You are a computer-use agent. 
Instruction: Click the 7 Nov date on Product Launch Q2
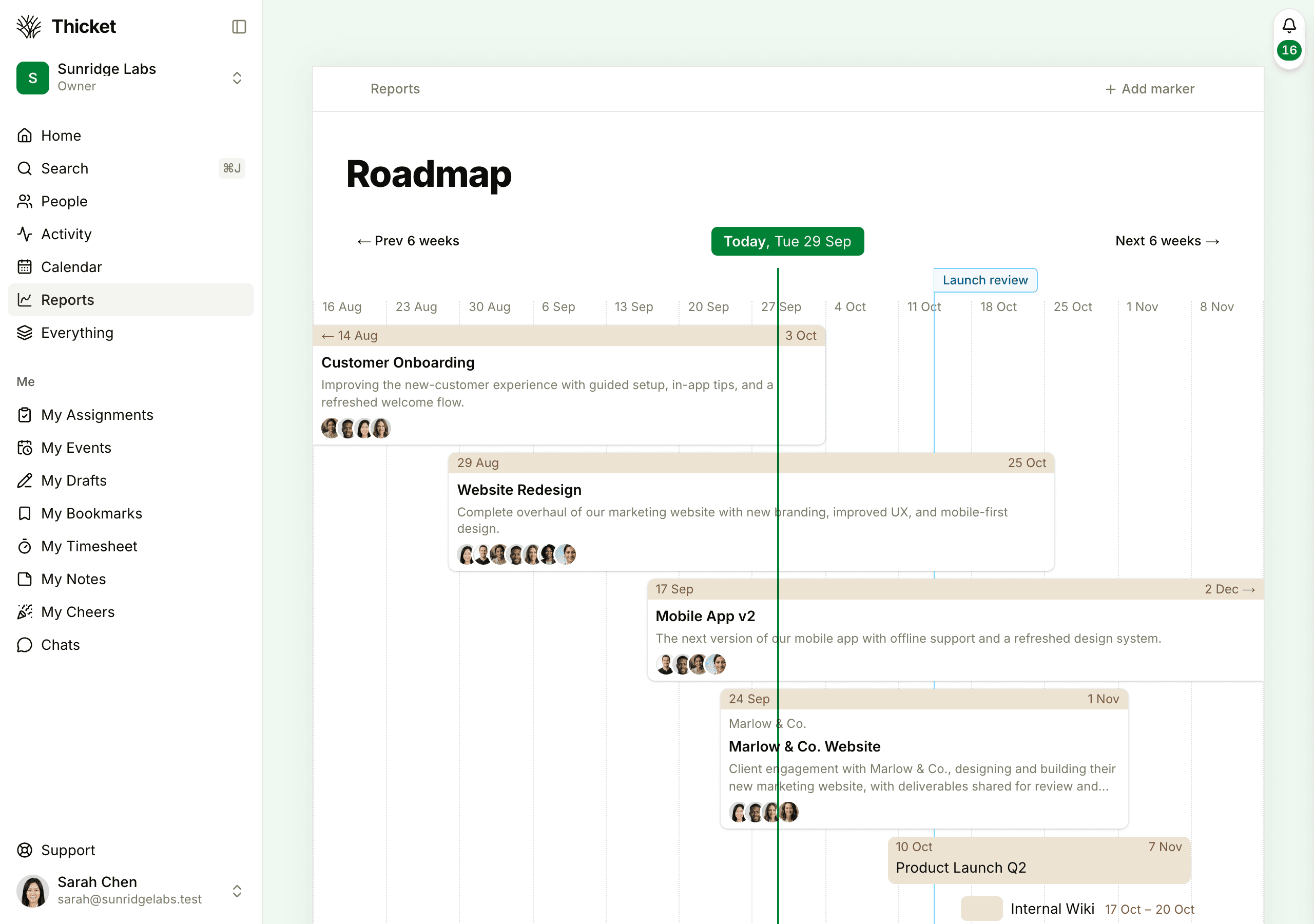point(1165,846)
